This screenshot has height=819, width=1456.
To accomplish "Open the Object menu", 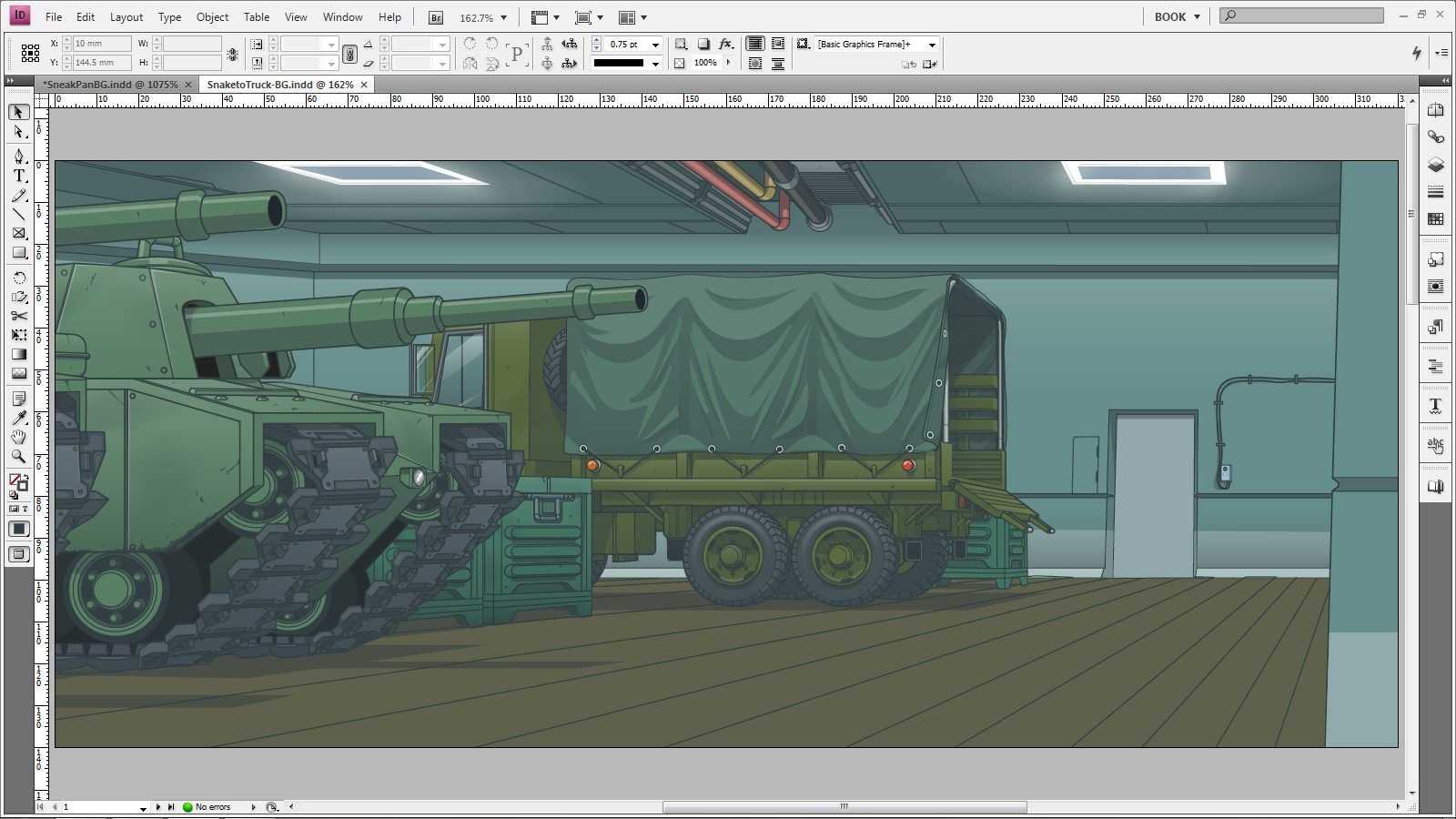I will [x=212, y=17].
